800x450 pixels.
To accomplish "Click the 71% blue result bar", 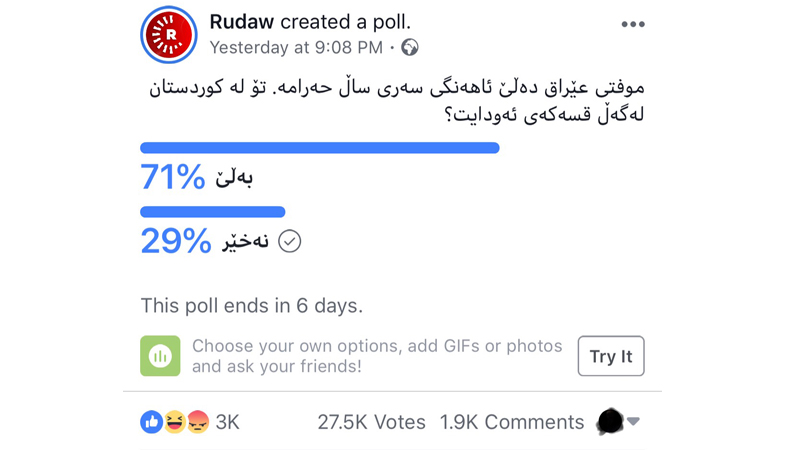I will [319, 148].
